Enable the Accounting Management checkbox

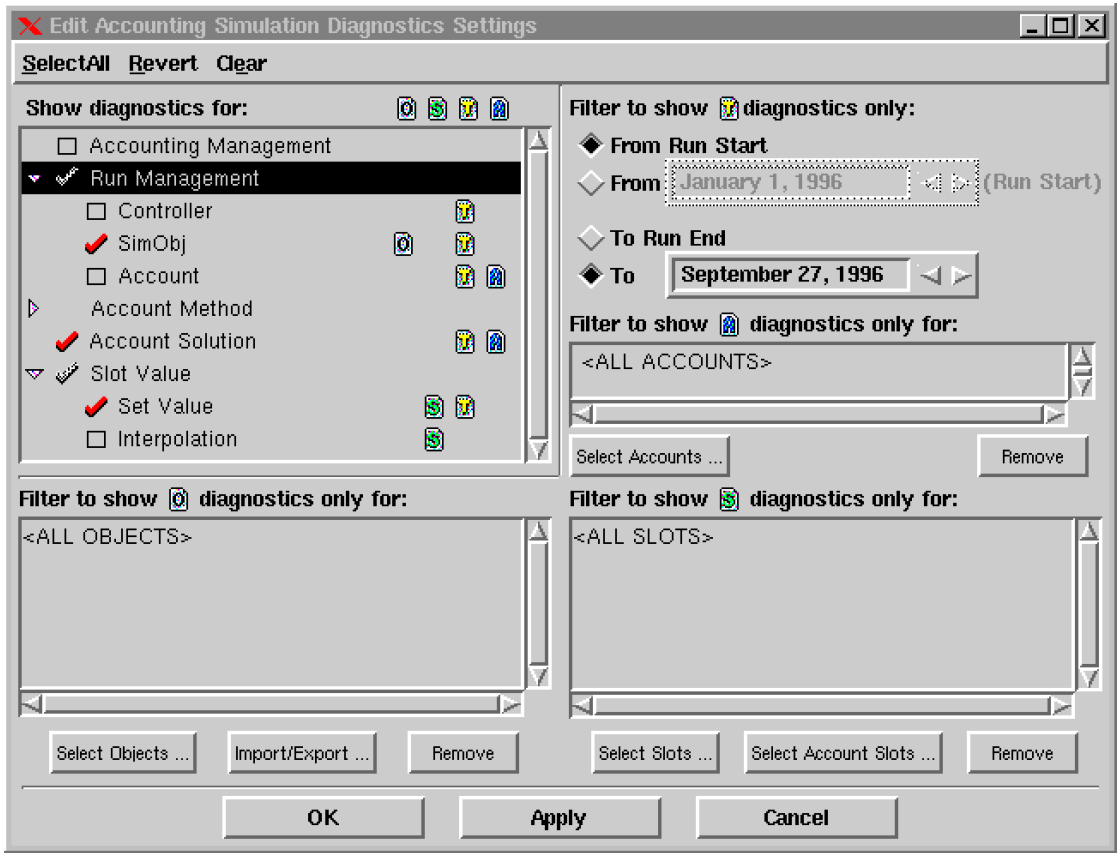[x=67, y=146]
